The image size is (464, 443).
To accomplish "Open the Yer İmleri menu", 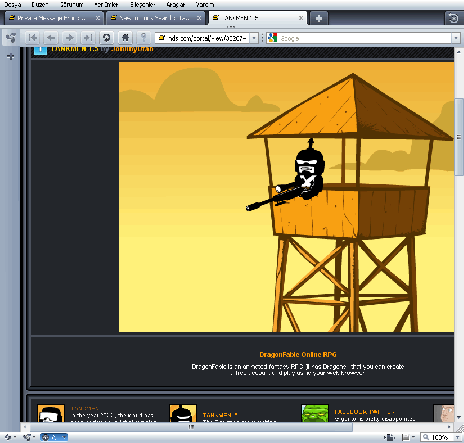I will click(x=106, y=4).
